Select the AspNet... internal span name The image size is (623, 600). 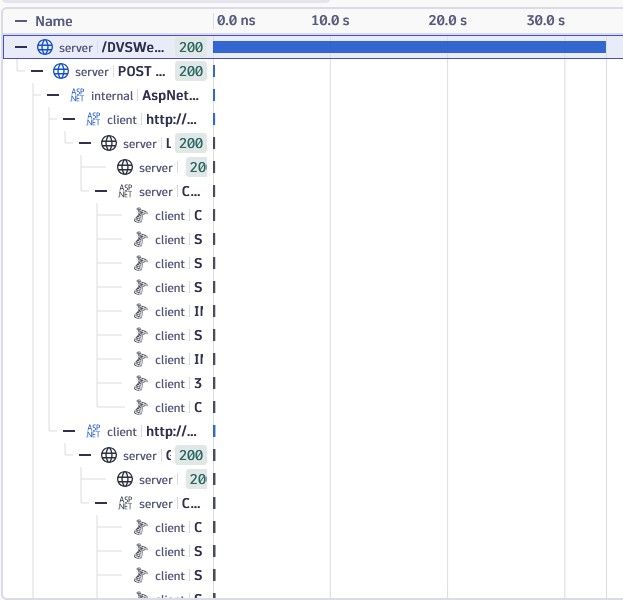(170, 95)
